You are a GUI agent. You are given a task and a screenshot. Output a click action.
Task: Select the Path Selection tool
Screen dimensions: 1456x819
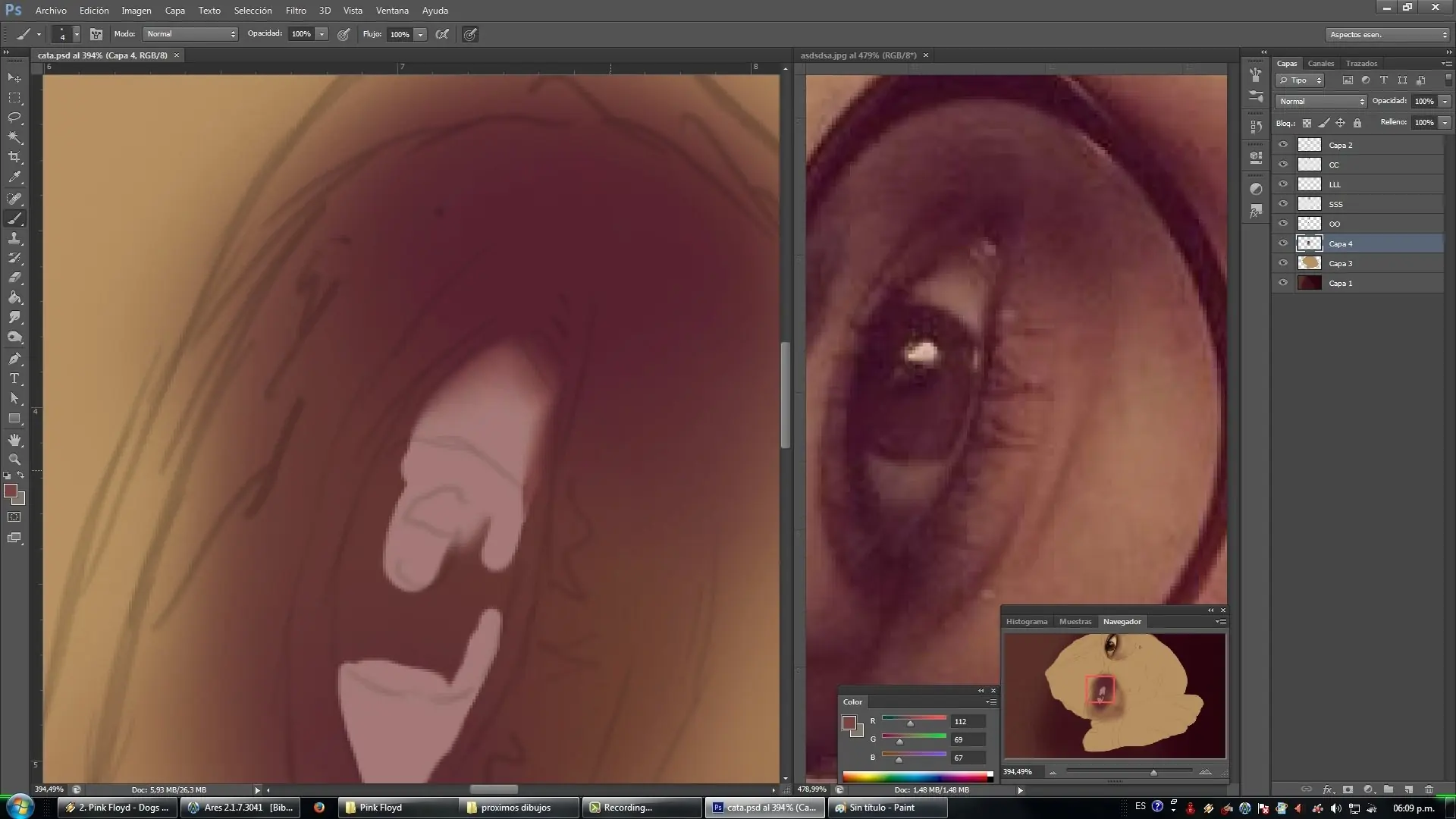(x=14, y=398)
